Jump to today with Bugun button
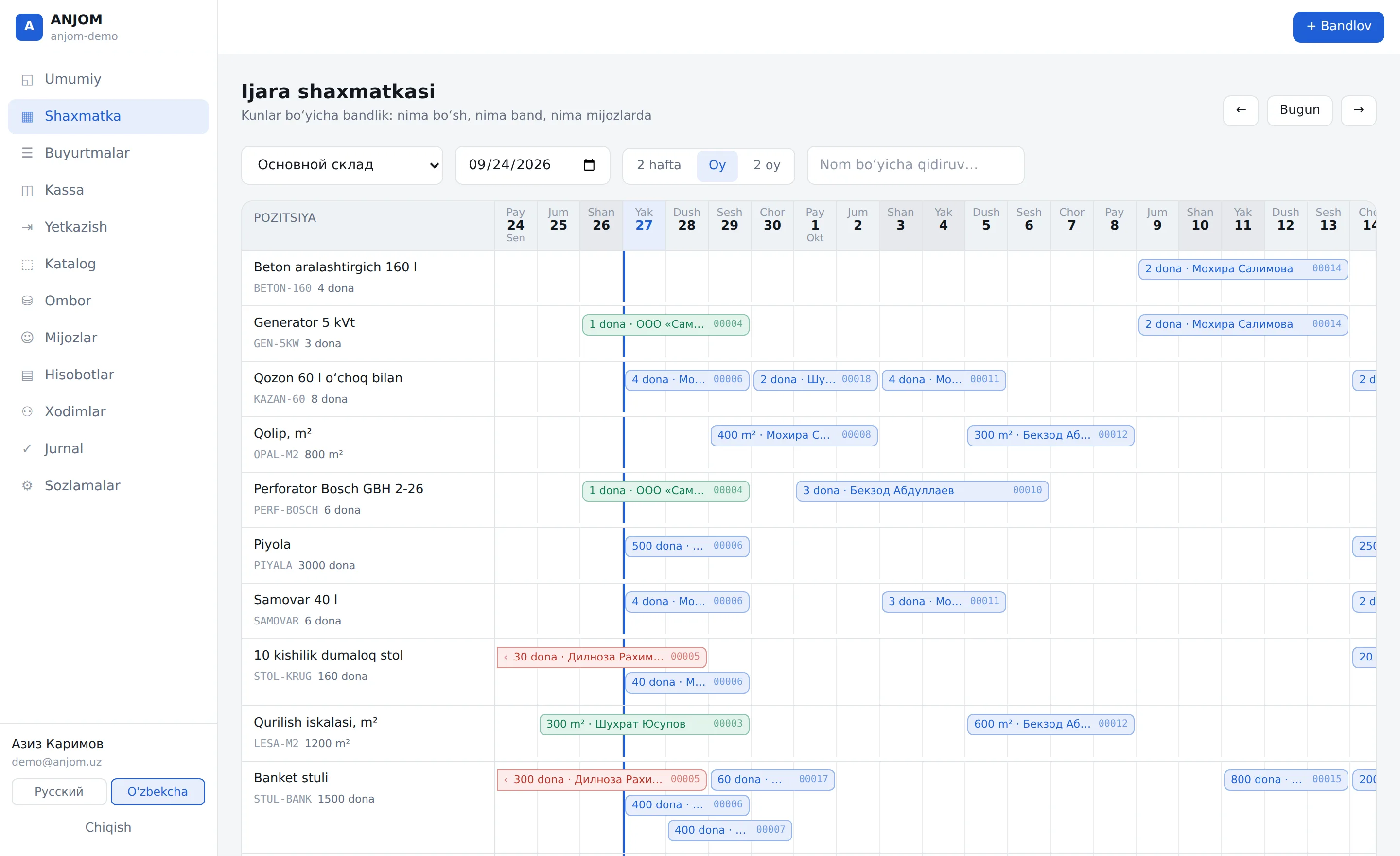 (1299, 110)
